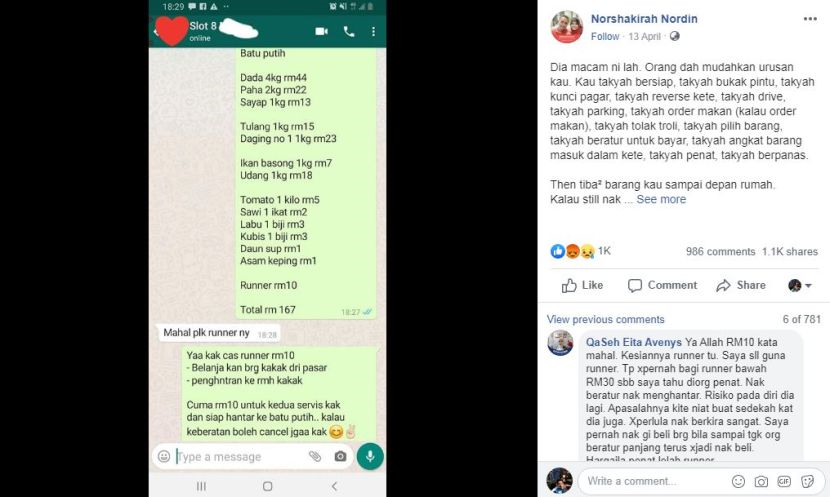Image resolution: width=830 pixels, height=497 pixels.
Task: Tap the attachment paperclip icon
Action: pos(315,456)
